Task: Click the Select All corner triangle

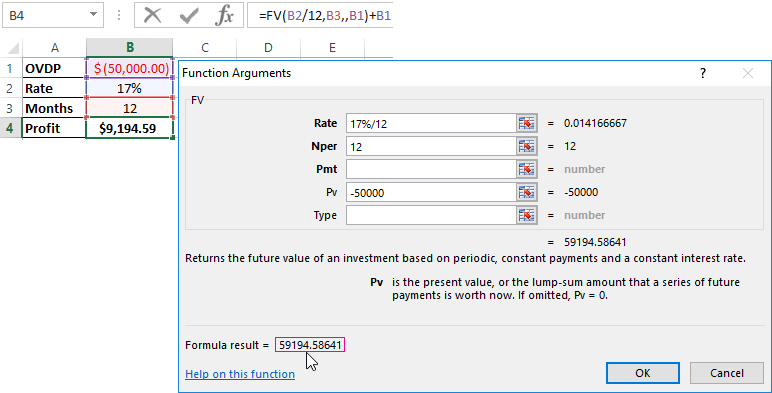Action: click(13, 48)
